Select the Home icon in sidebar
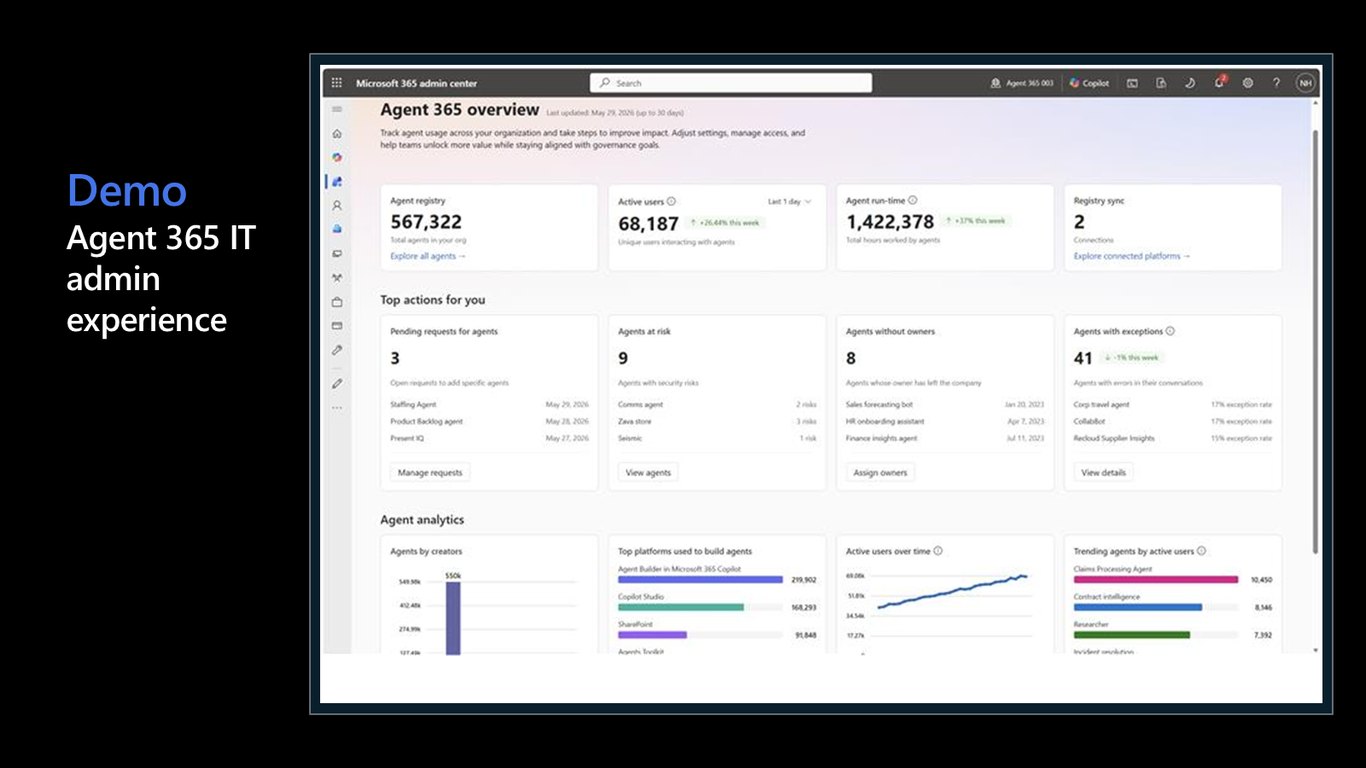The image size is (1366, 768). click(337, 133)
